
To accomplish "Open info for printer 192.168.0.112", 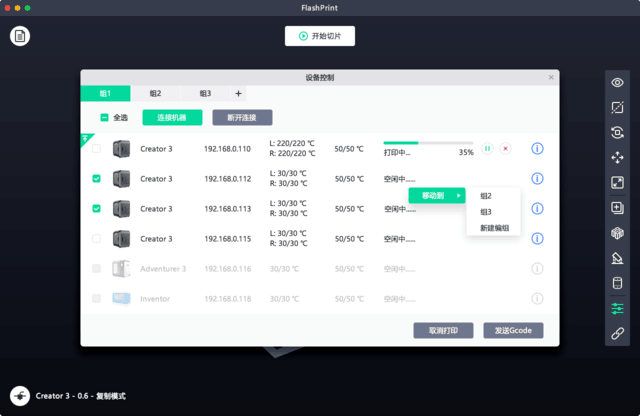I will (537, 178).
